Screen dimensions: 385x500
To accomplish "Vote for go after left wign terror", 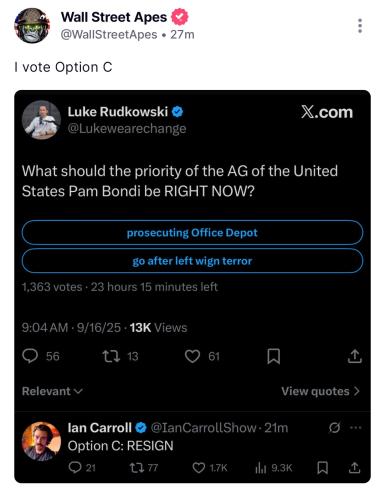I will click(192, 261).
